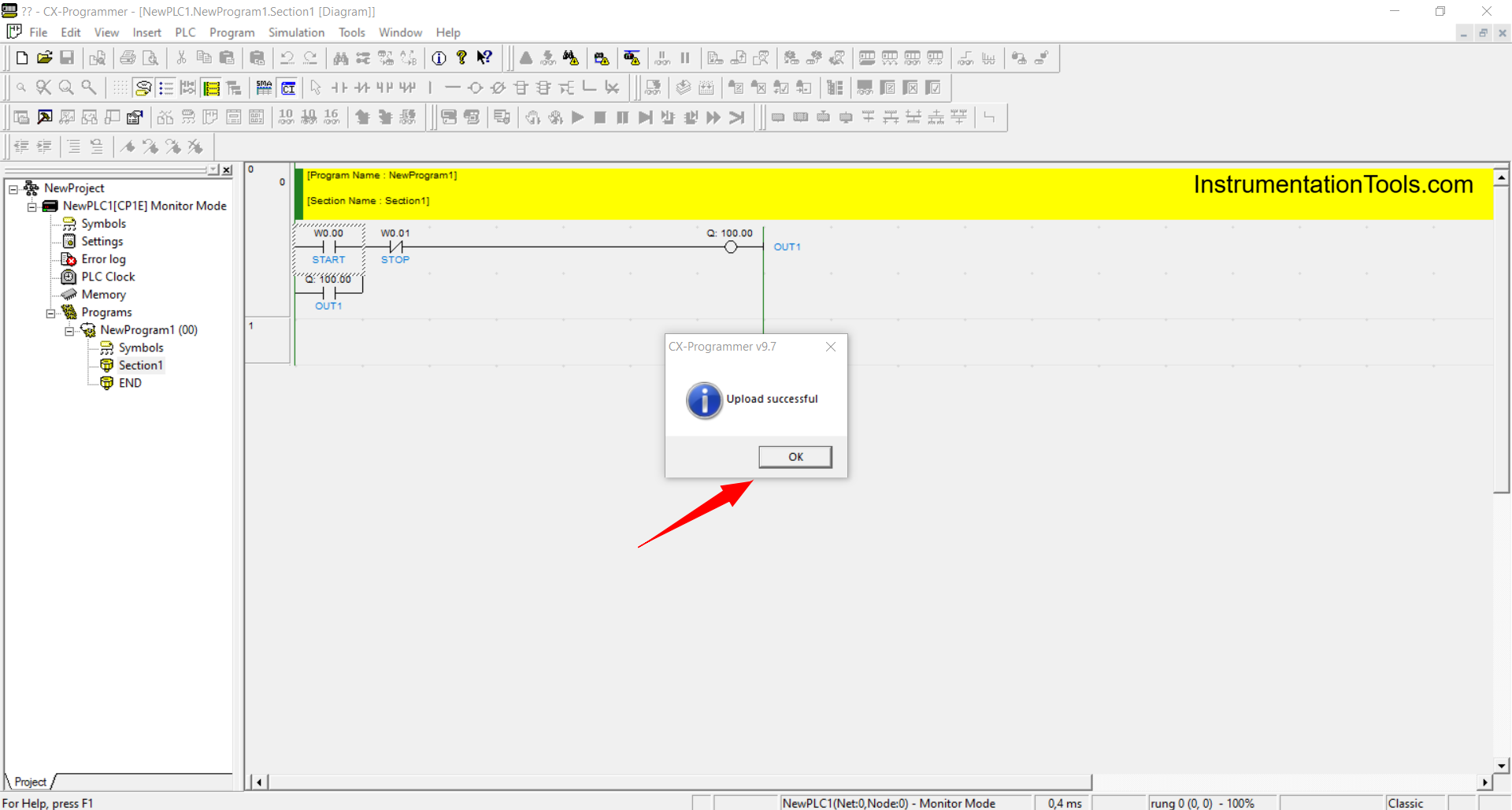Collapse the NewProject tree node
Screen dimensions: 1512x810
13,188
